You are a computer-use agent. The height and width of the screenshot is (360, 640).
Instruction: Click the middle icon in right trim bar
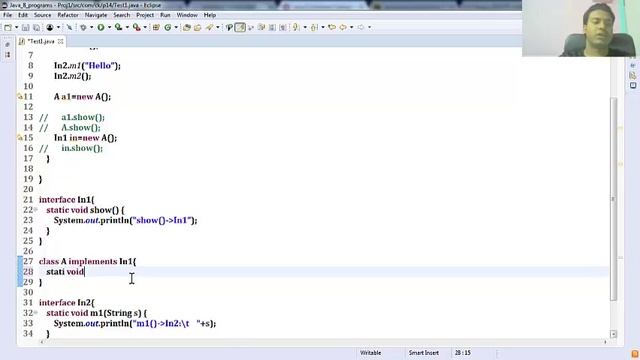tap(633, 76)
